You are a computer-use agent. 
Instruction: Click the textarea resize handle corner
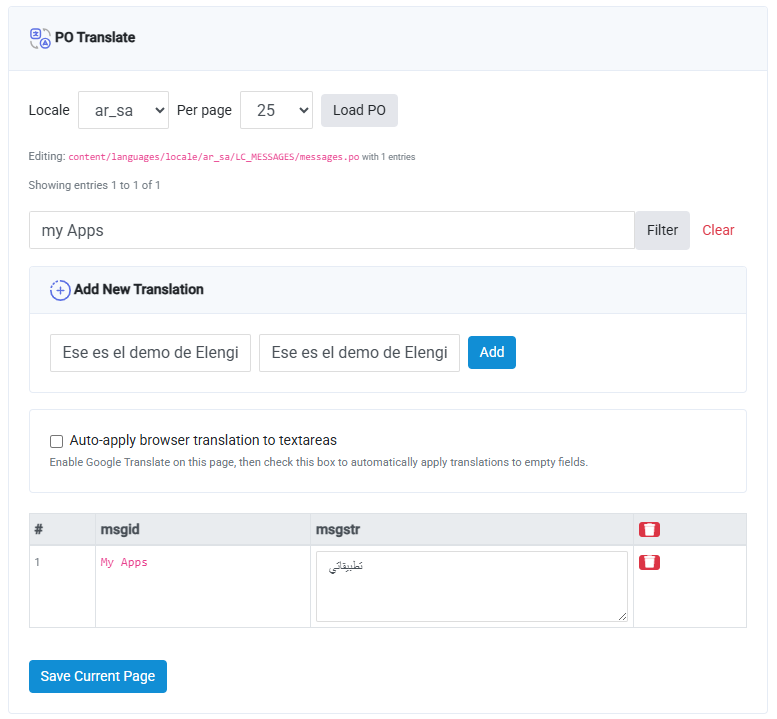[622, 616]
